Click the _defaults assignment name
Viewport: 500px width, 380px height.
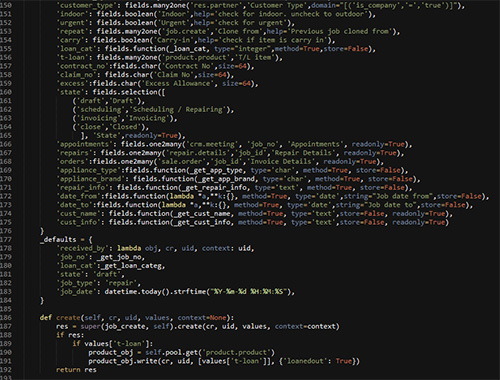pyautogui.click(x=58, y=240)
